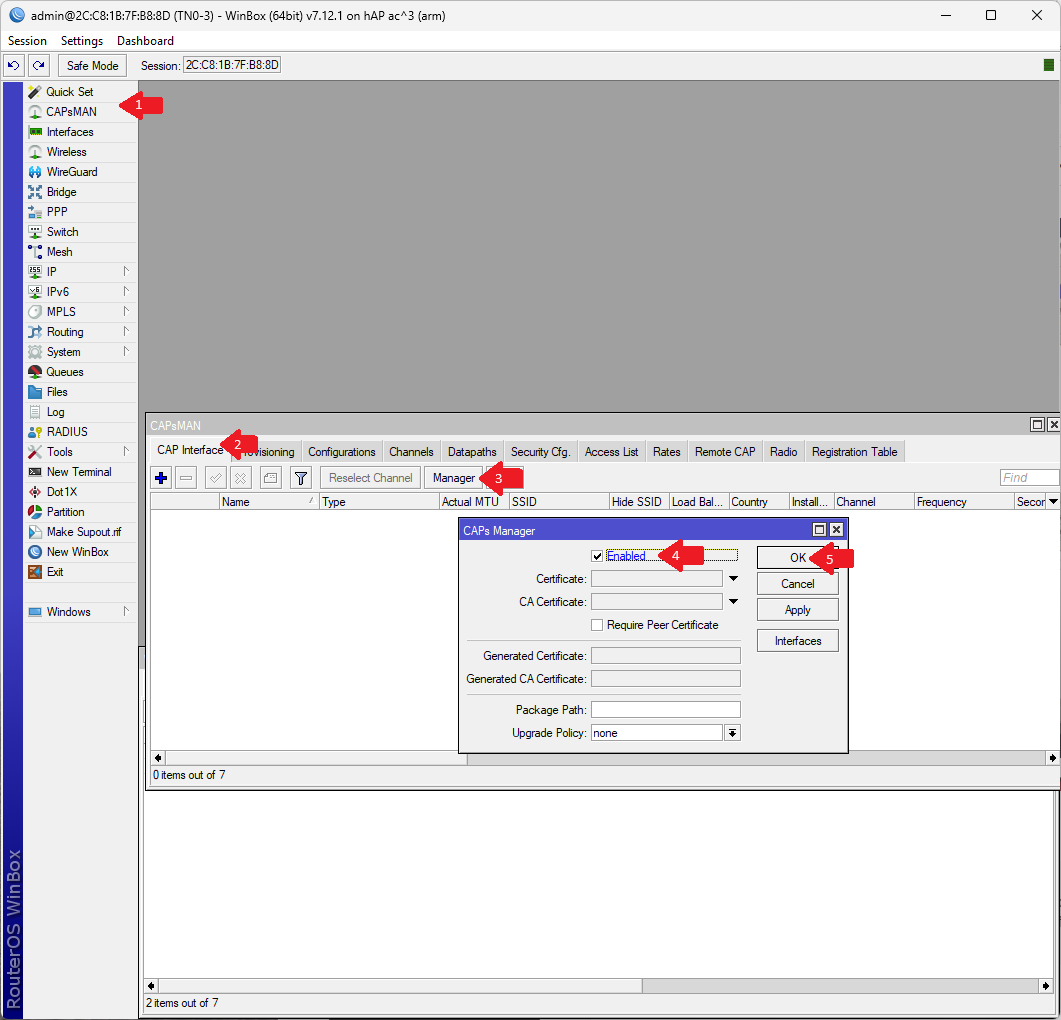Uncheck the Enabled checkbox in CAPs Manager
1061x1020 pixels.
click(x=597, y=555)
